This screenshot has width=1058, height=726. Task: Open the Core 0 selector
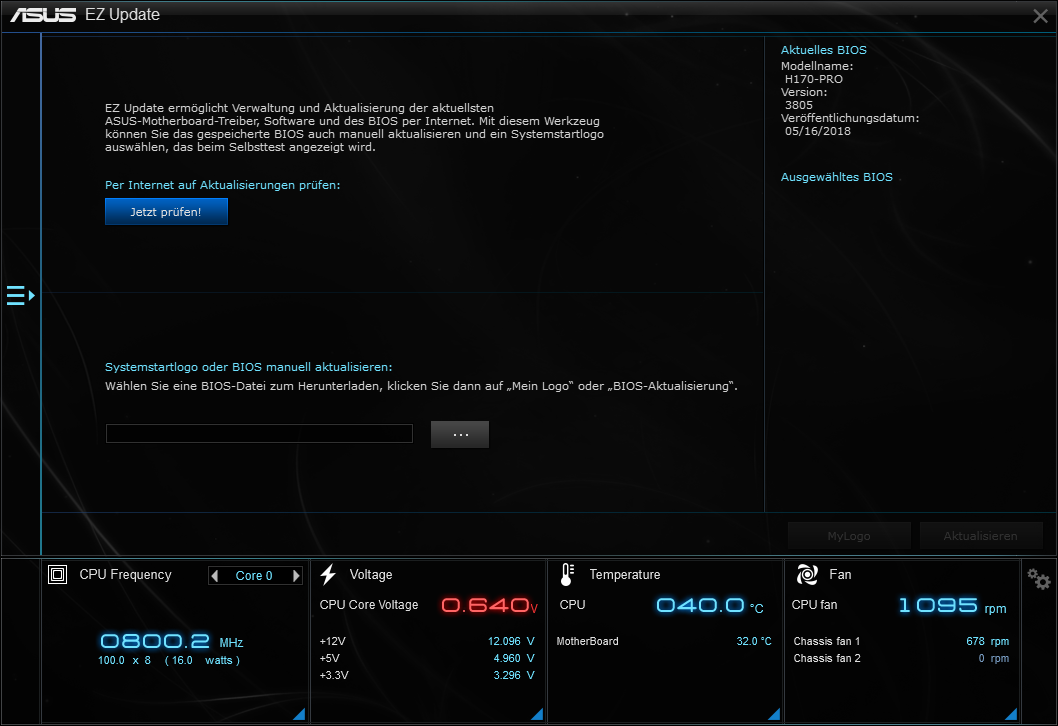tap(254, 576)
